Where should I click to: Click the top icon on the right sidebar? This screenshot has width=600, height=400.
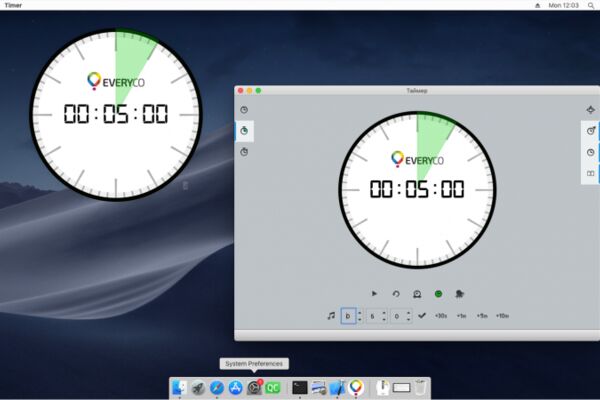591,110
